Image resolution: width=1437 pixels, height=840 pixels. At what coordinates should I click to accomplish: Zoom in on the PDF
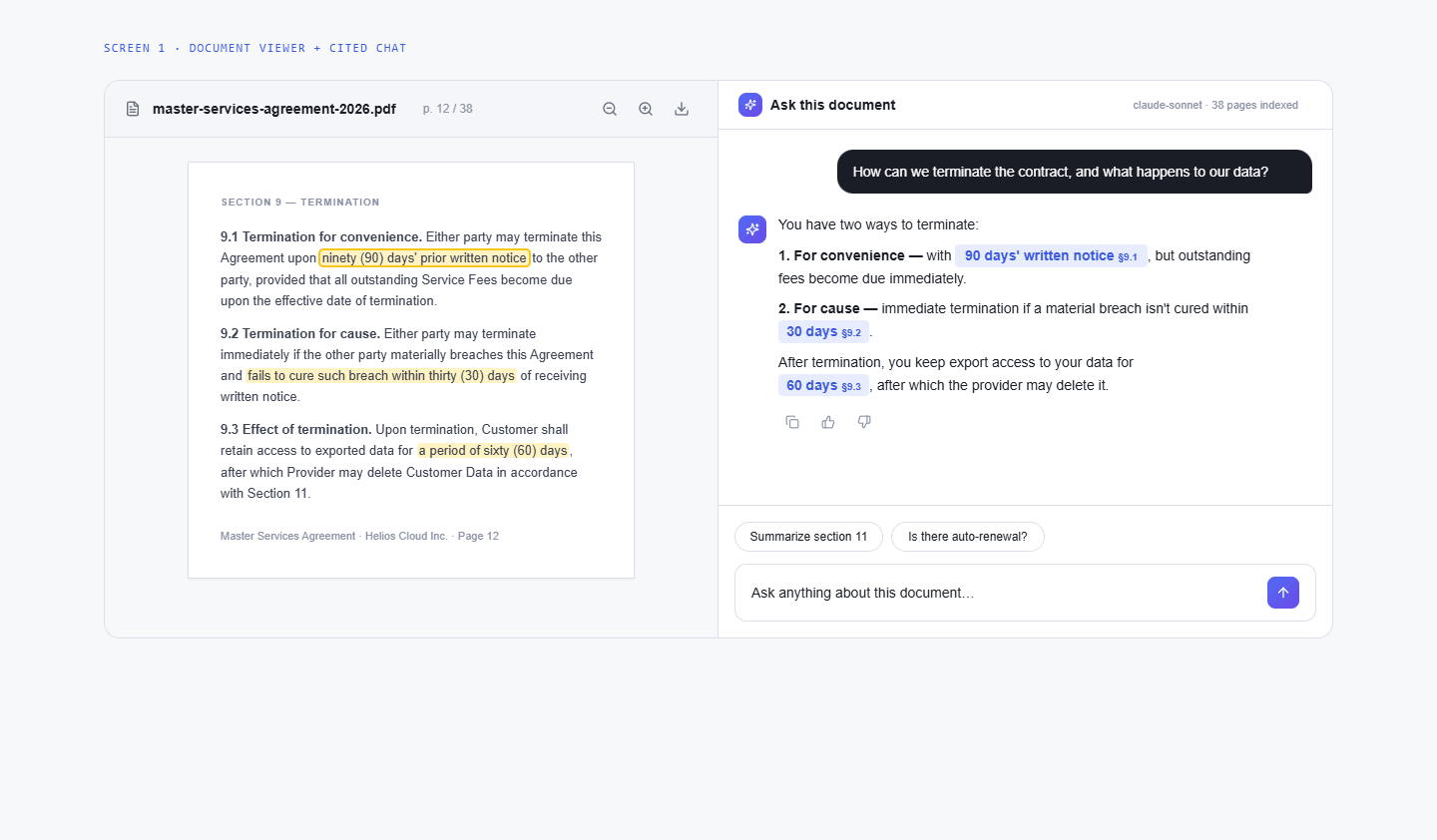(646, 109)
